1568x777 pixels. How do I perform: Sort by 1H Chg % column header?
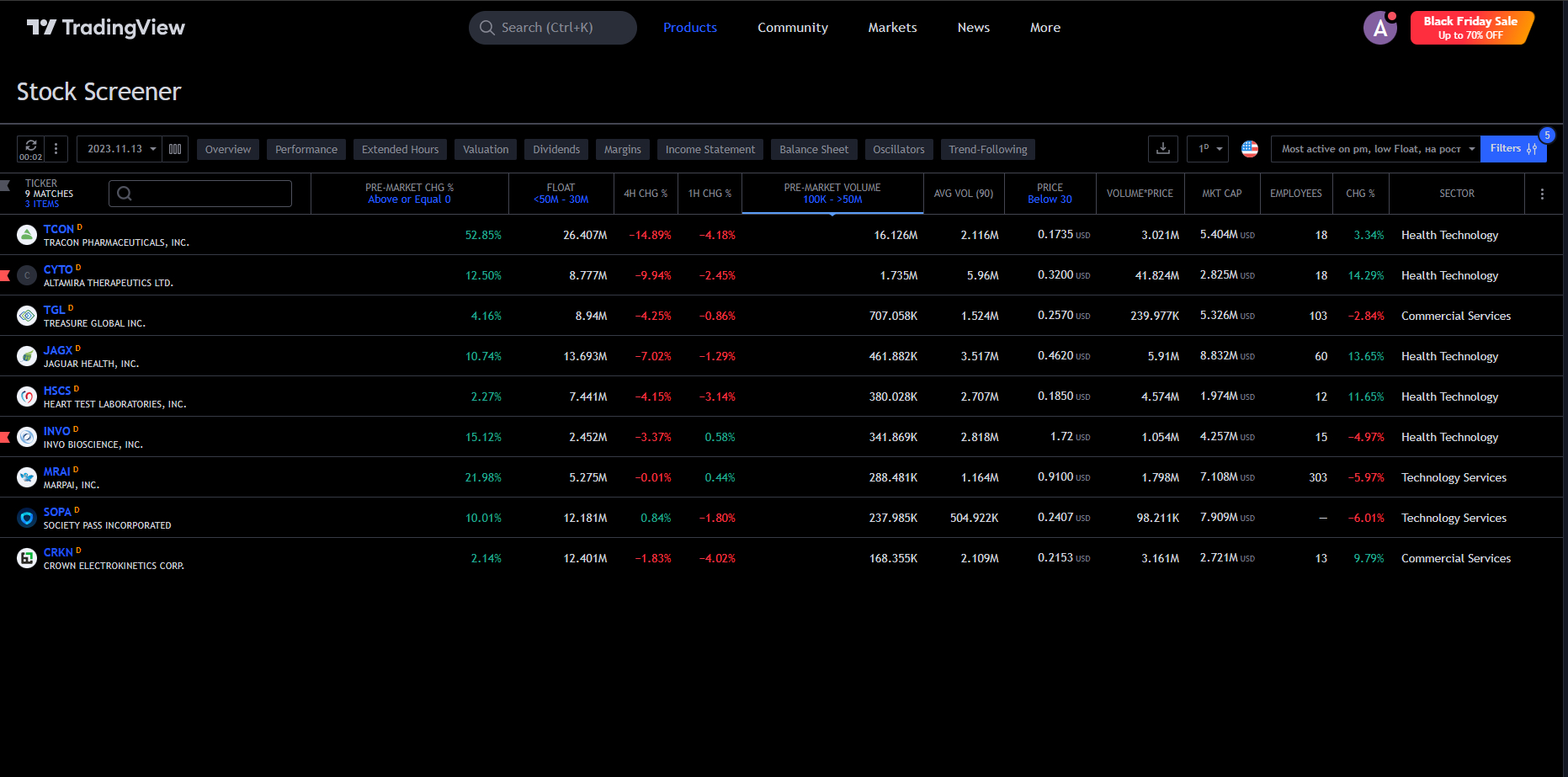pos(710,194)
